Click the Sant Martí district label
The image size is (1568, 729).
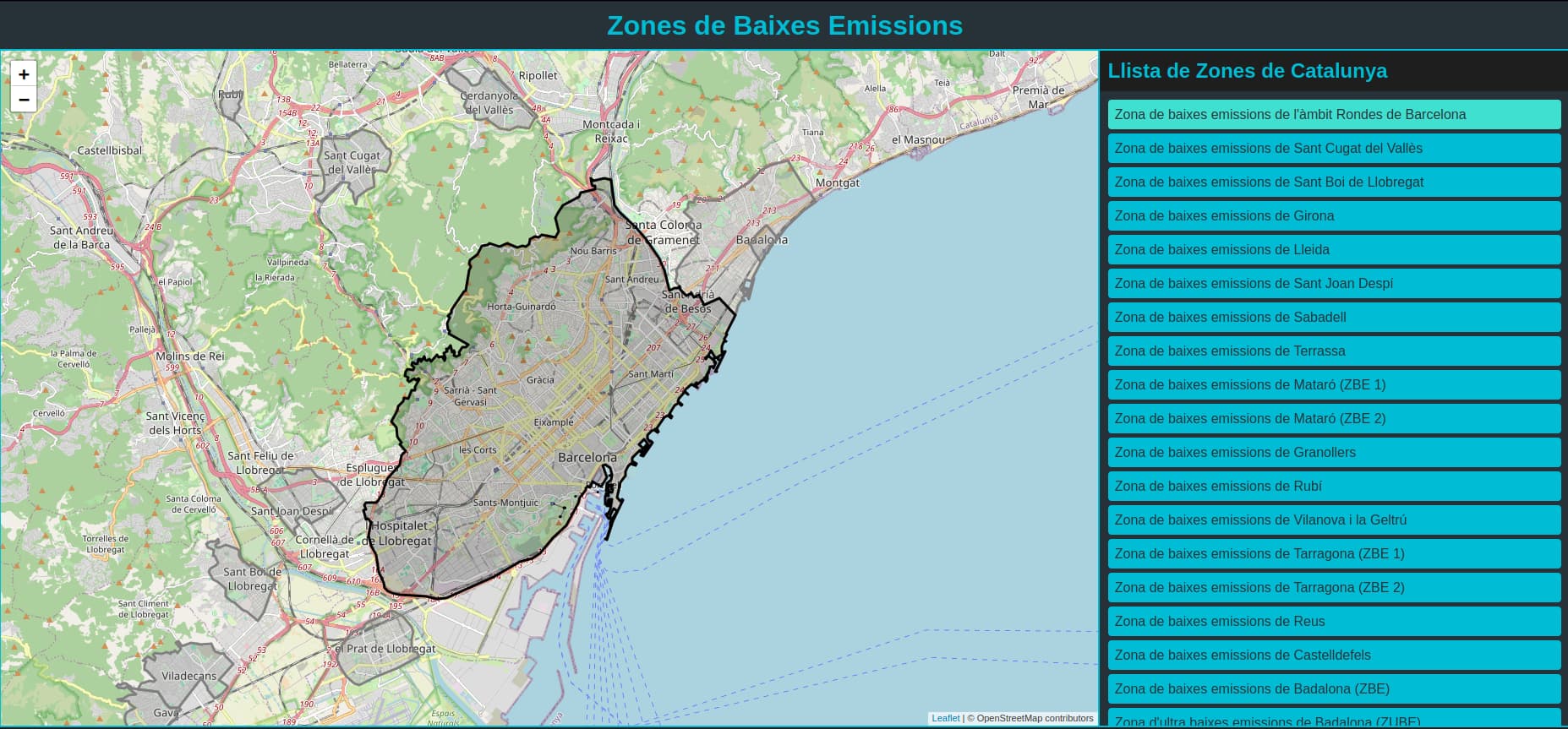(651, 373)
